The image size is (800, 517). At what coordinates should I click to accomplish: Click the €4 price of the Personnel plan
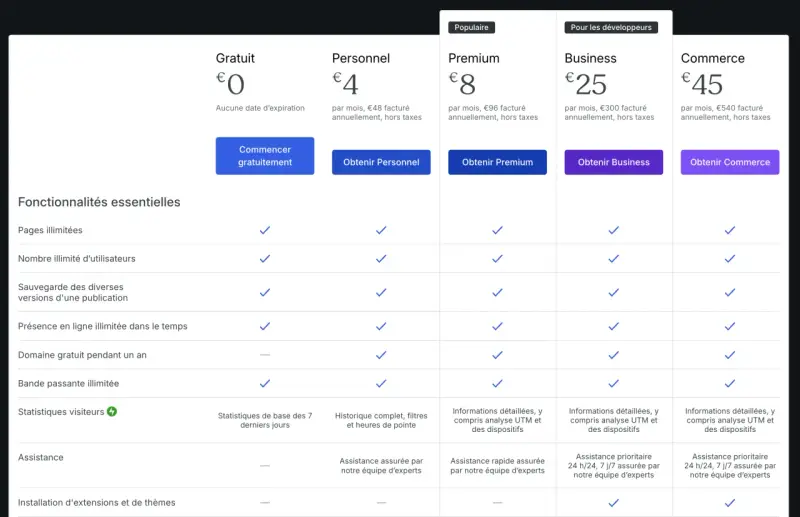[x=345, y=84]
